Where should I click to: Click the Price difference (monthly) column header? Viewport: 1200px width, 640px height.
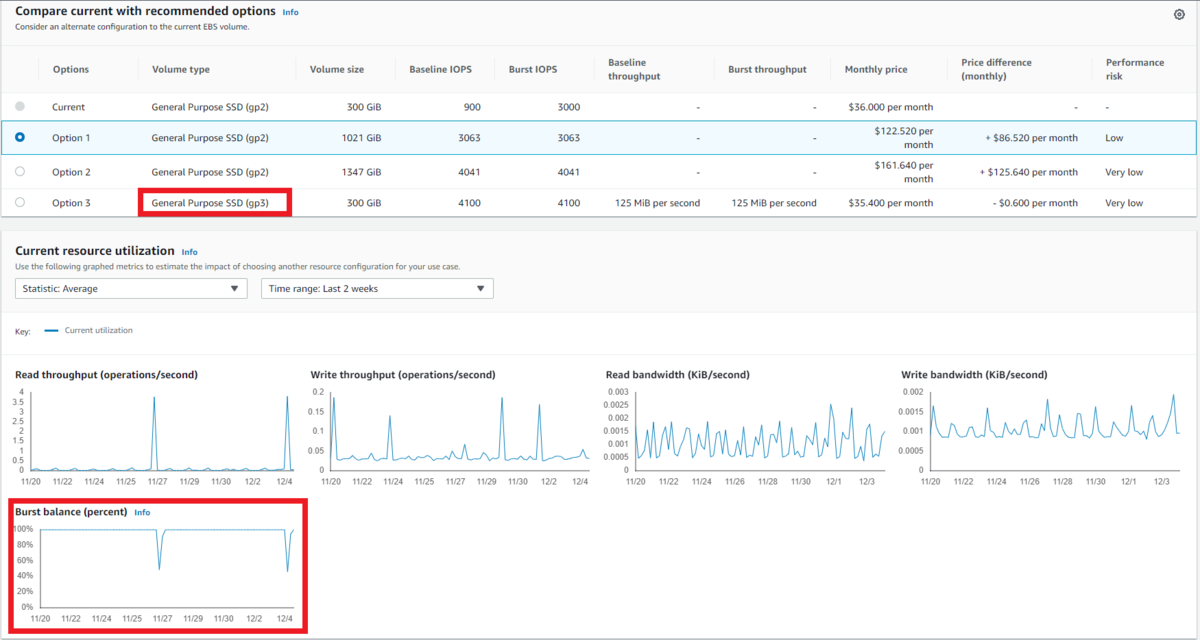(x=996, y=69)
